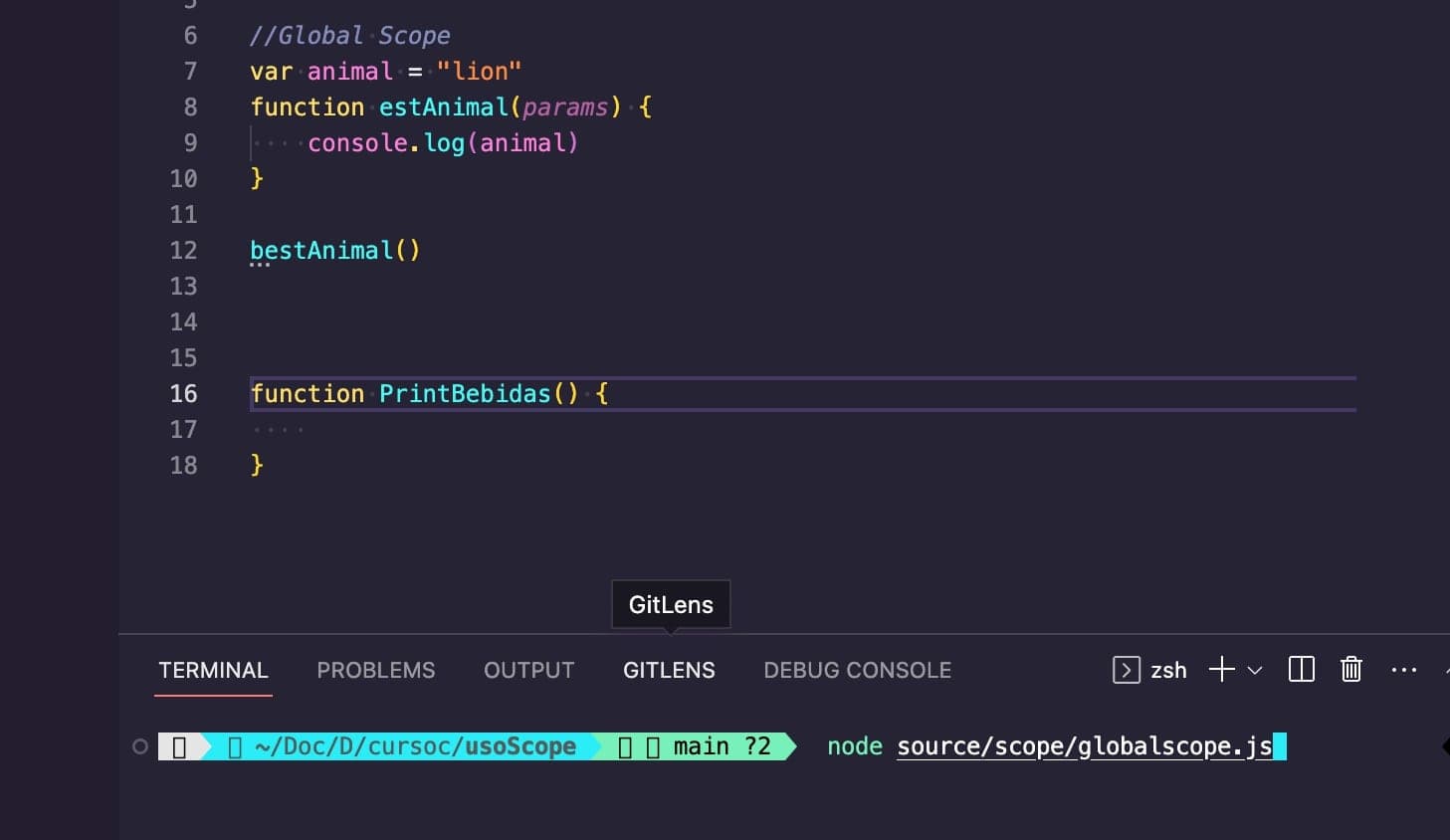This screenshot has height=840, width=1450.
Task: Activate the TERMINAL tab
Action: coord(213,670)
